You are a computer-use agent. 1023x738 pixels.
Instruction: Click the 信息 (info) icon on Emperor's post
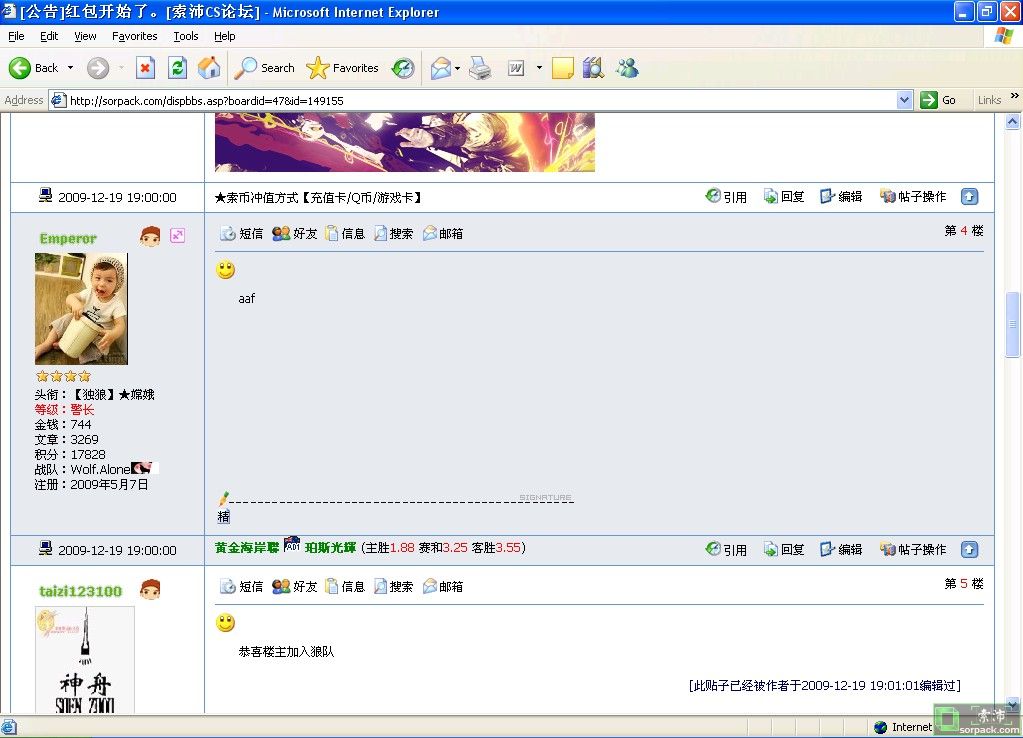click(x=345, y=233)
